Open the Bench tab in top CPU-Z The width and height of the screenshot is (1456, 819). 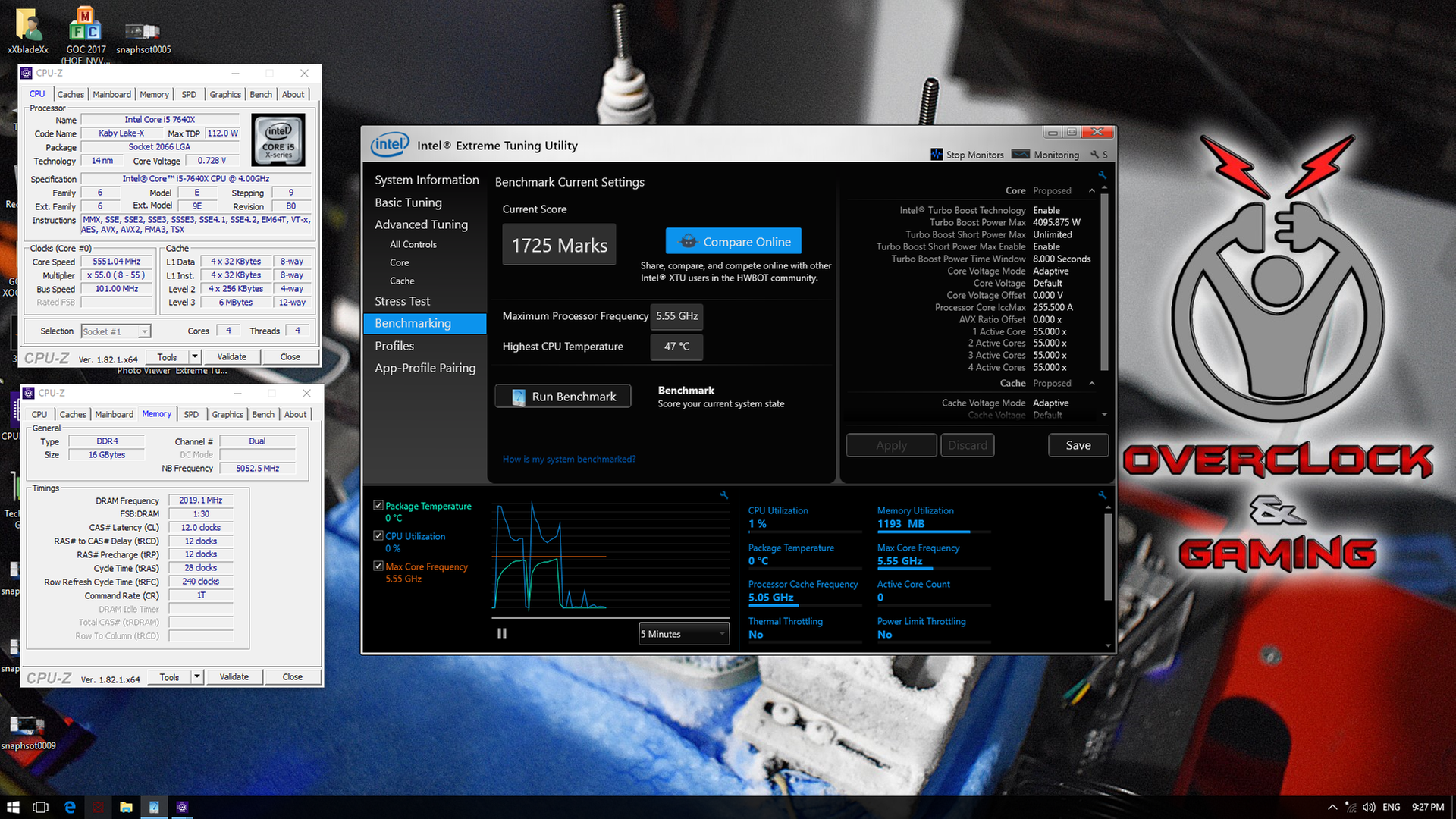pyautogui.click(x=261, y=94)
